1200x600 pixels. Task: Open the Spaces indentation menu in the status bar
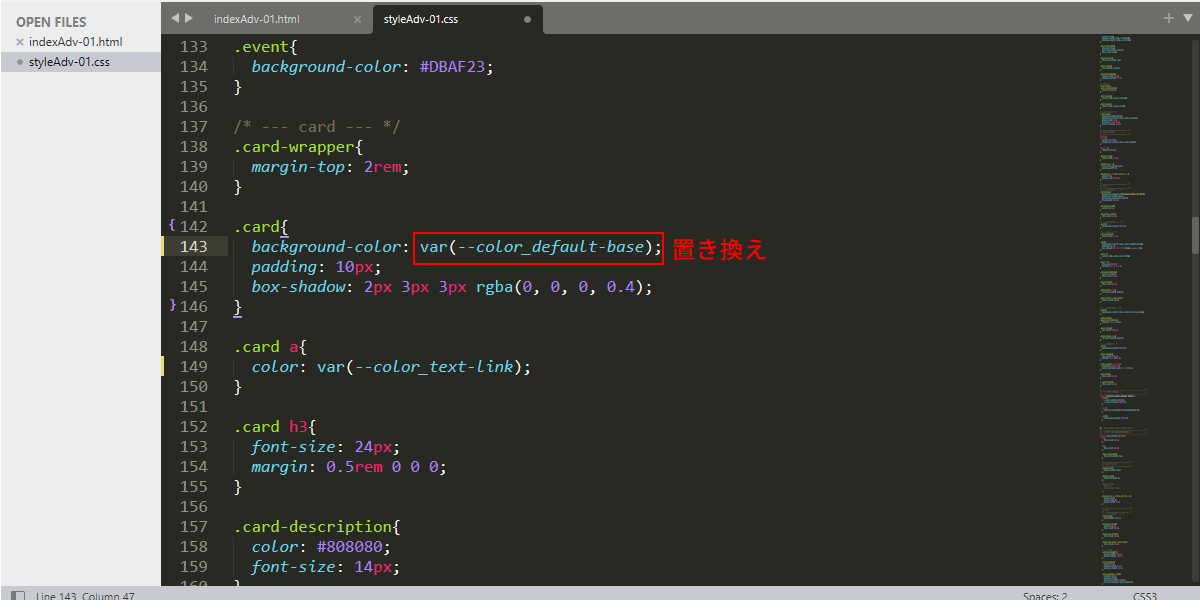point(1045,596)
